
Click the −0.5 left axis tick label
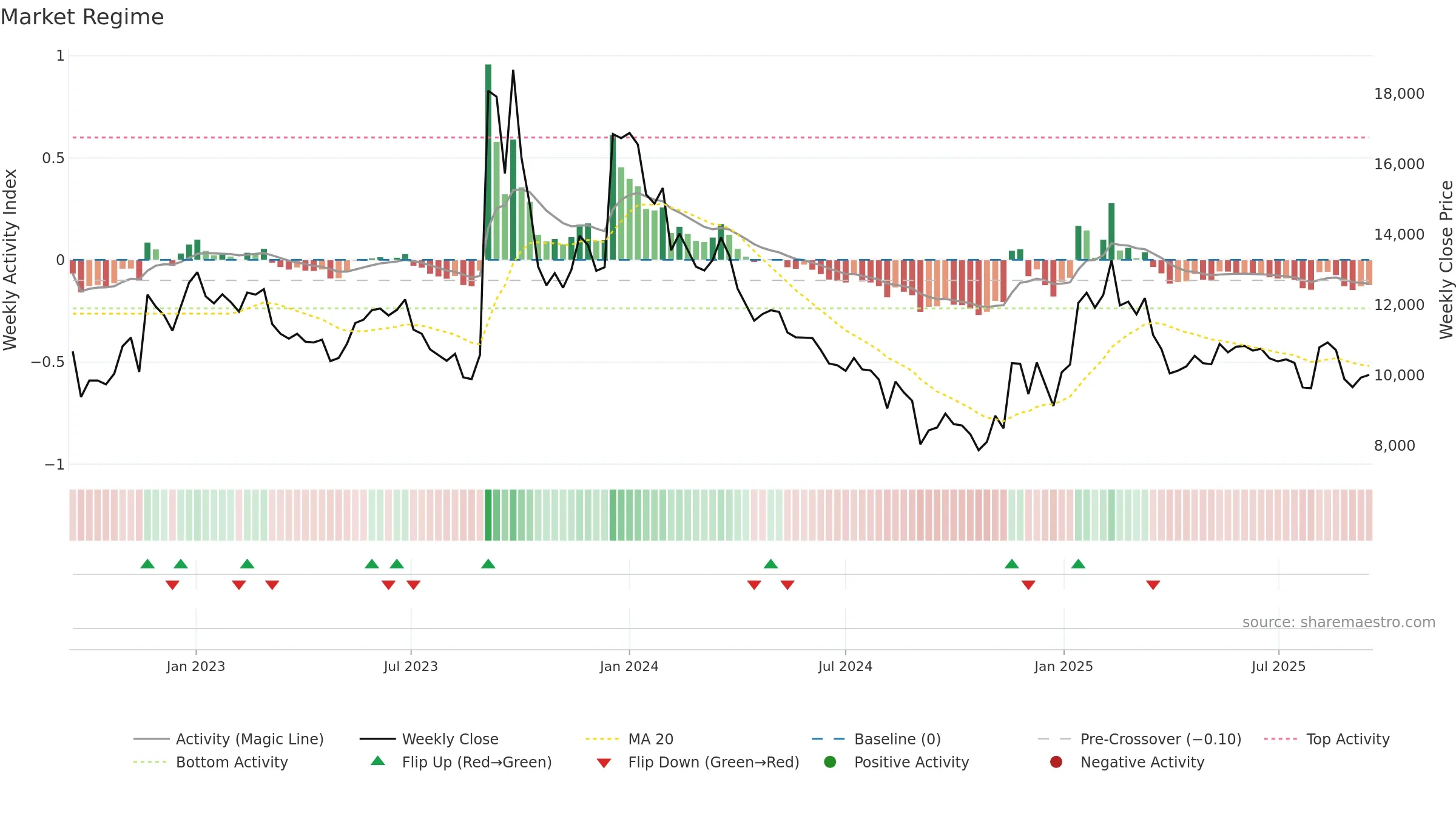47,362
